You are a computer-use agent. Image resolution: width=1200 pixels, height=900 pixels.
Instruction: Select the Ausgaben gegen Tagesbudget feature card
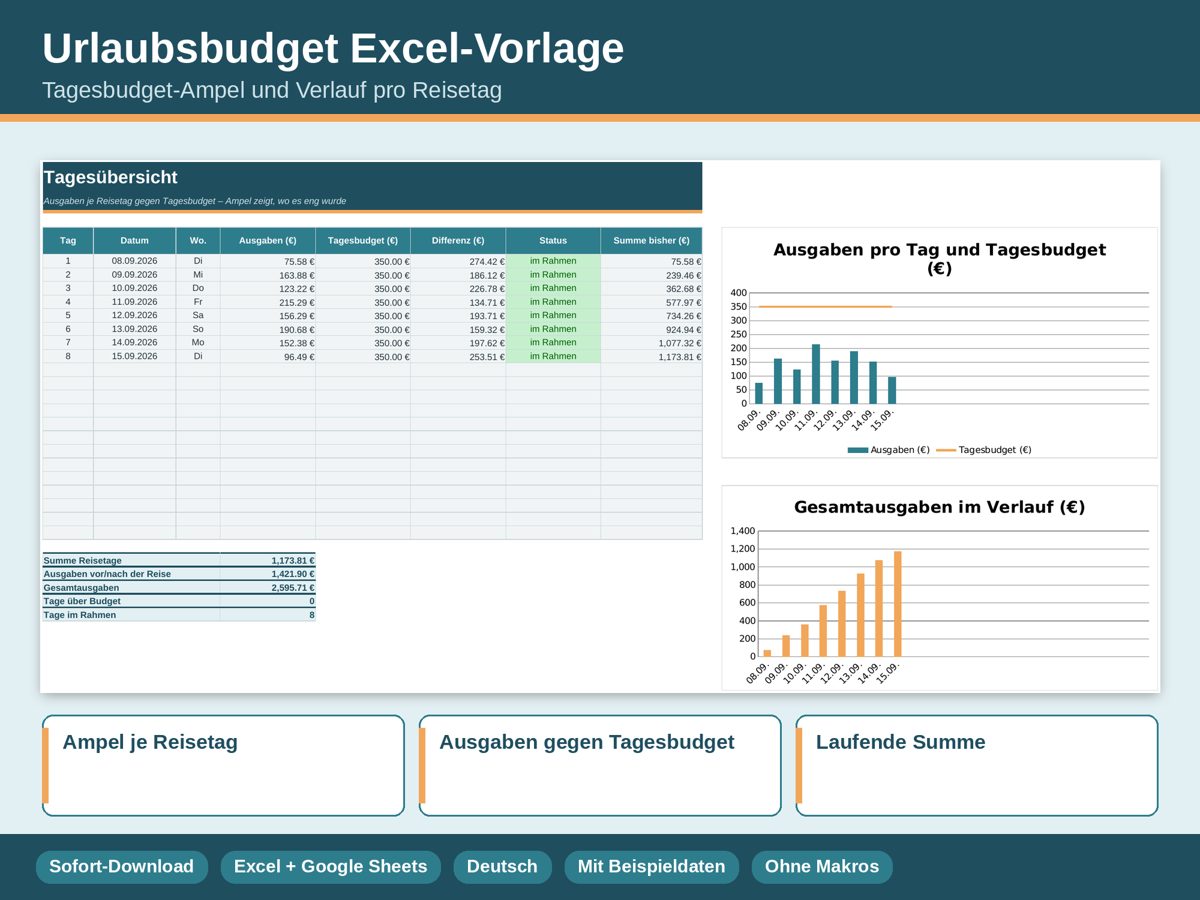click(600, 766)
